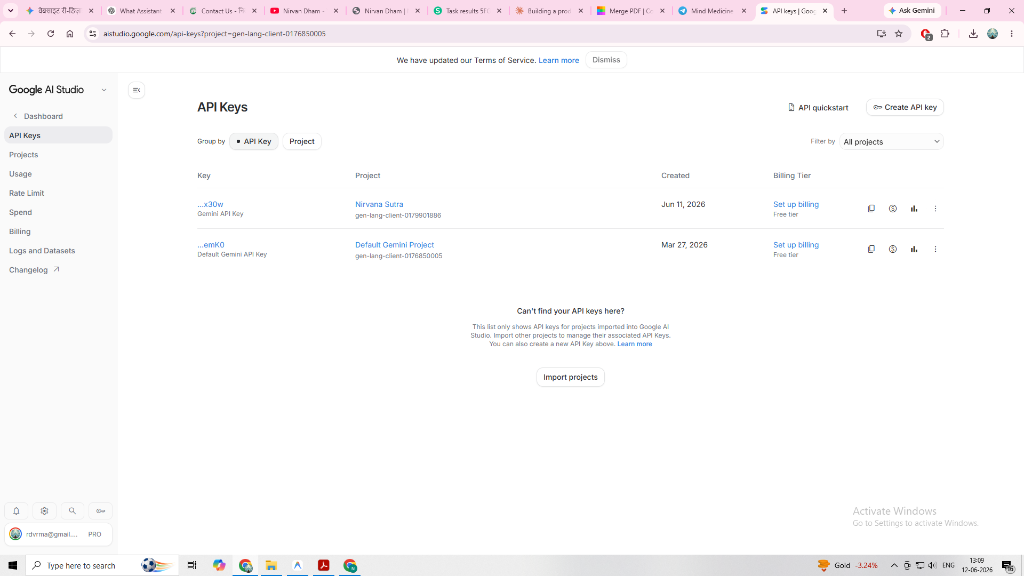Open Chrome profile avatar in toolbar
The height and width of the screenshot is (576, 1024).
click(x=993, y=34)
